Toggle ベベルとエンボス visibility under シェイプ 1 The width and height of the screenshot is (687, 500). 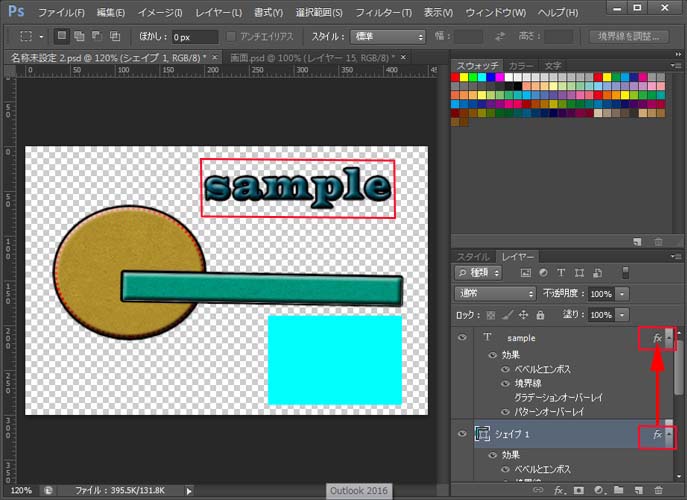coord(505,469)
